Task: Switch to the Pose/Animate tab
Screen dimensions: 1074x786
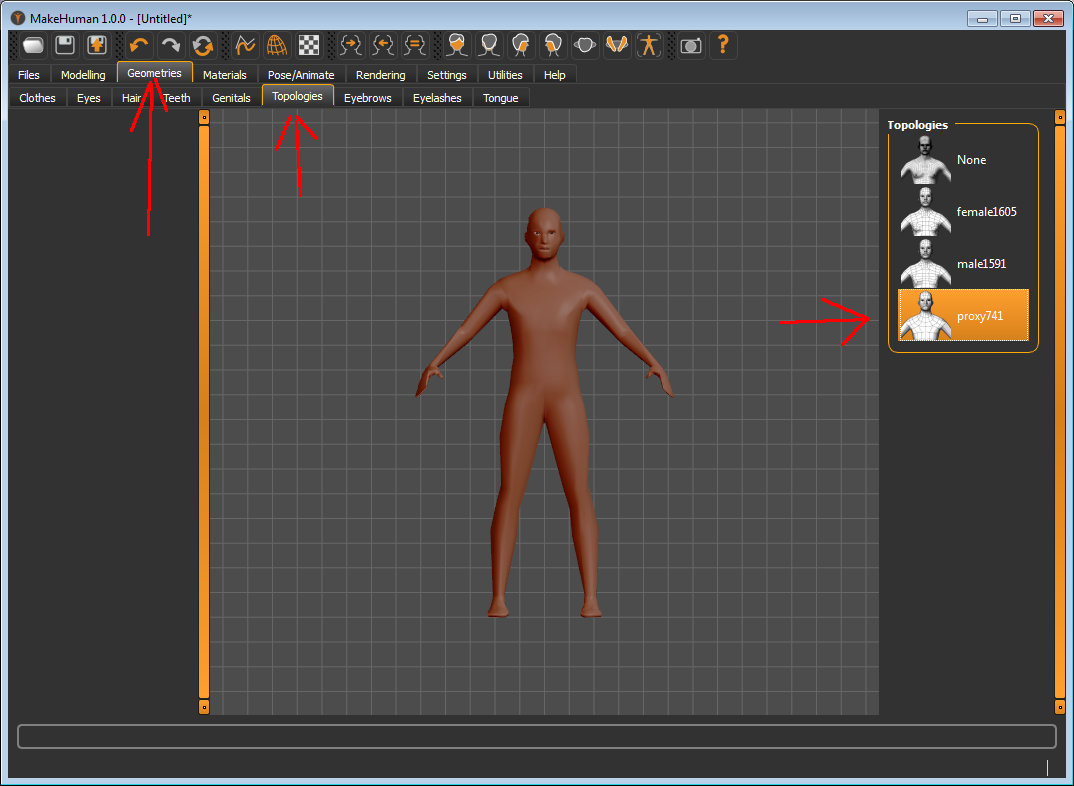Action: pos(301,75)
